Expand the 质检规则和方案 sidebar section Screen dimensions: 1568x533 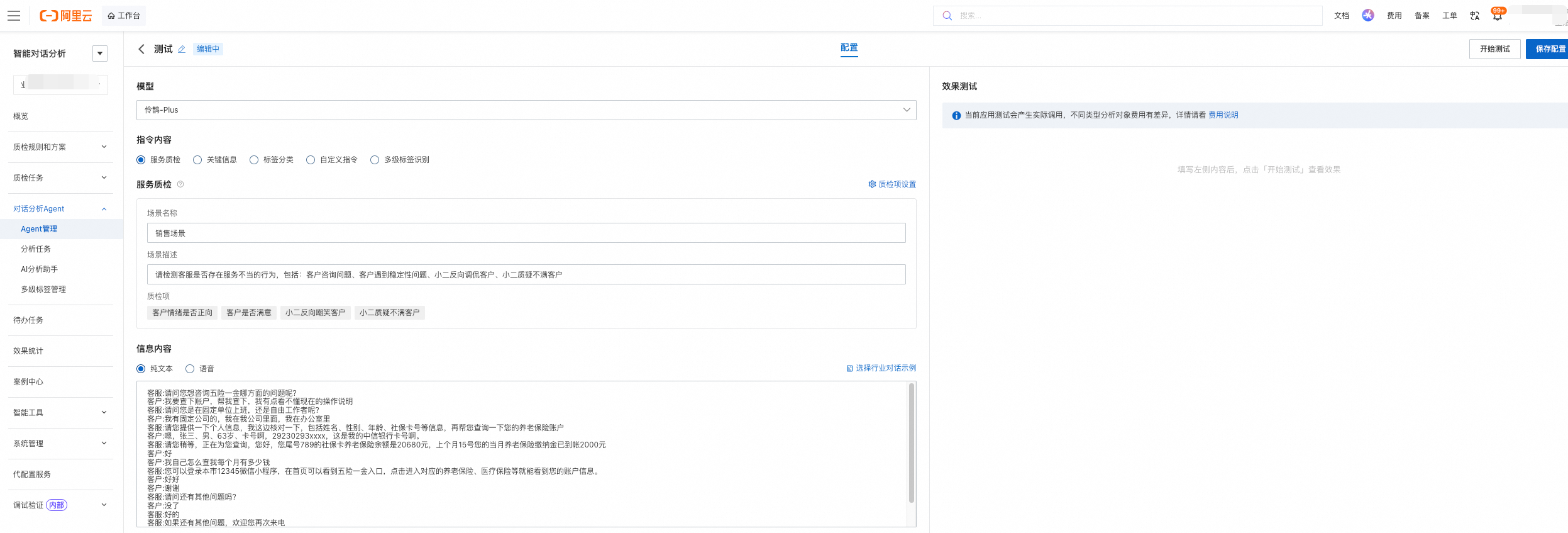[x=60, y=147]
